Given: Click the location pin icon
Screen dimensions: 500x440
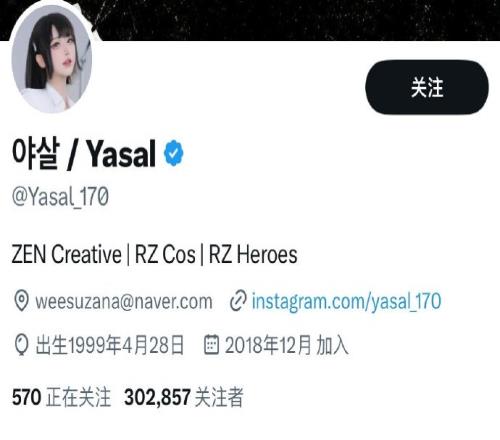Looking at the screenshot, I should coord(22,301).
